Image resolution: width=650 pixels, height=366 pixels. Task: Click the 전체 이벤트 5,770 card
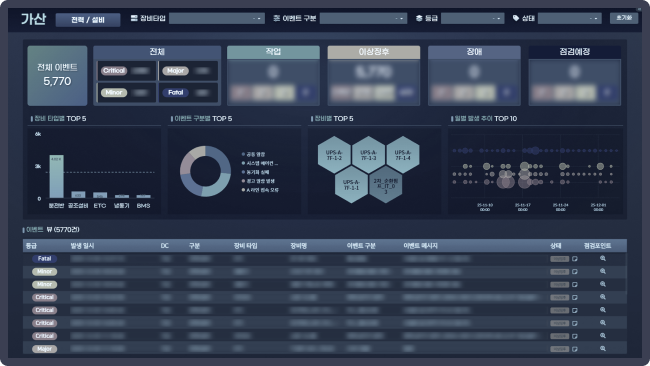tap(57, 75)
